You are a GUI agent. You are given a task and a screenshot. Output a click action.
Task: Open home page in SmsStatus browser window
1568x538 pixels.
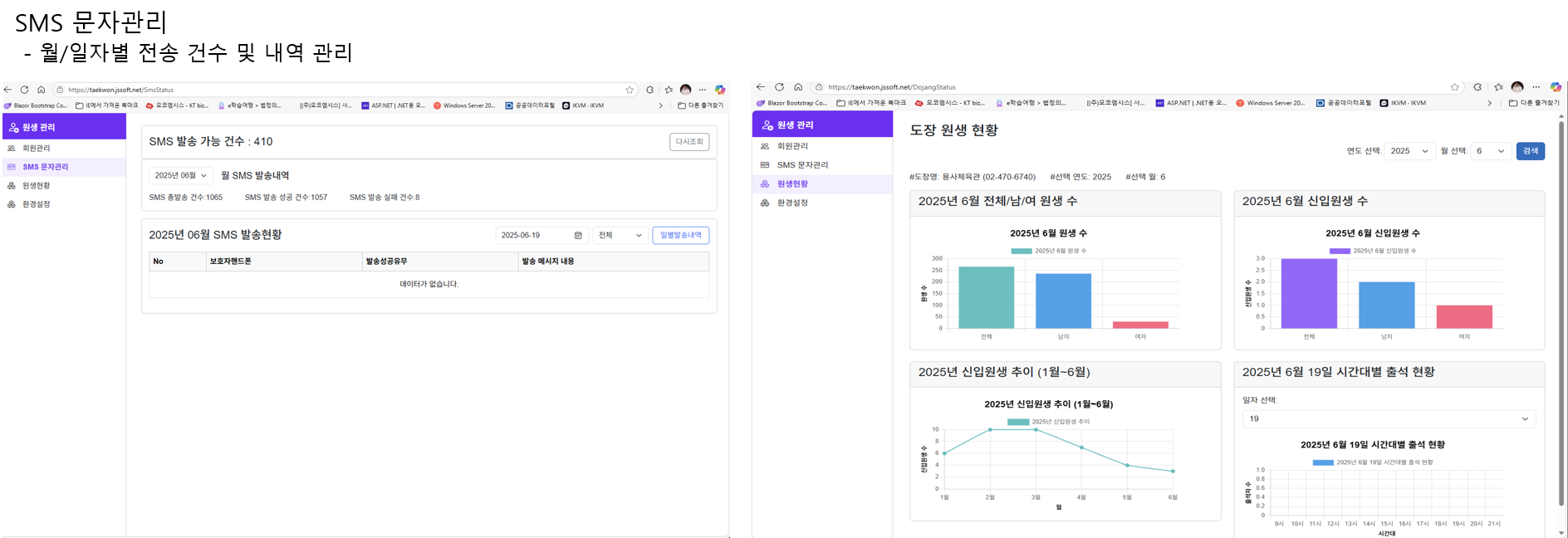tap(41, 90)
